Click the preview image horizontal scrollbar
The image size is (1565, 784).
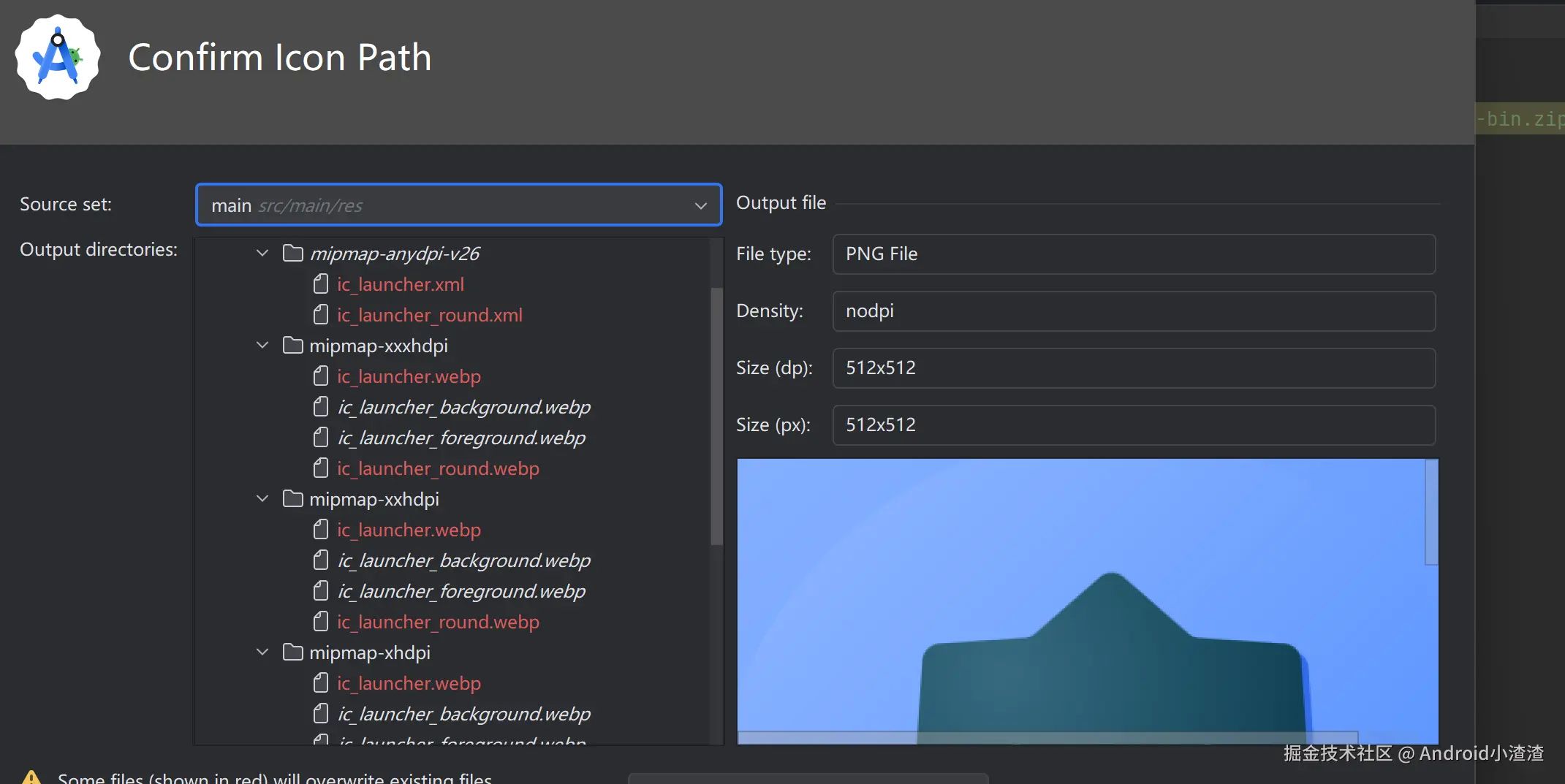pos(1047,737)
